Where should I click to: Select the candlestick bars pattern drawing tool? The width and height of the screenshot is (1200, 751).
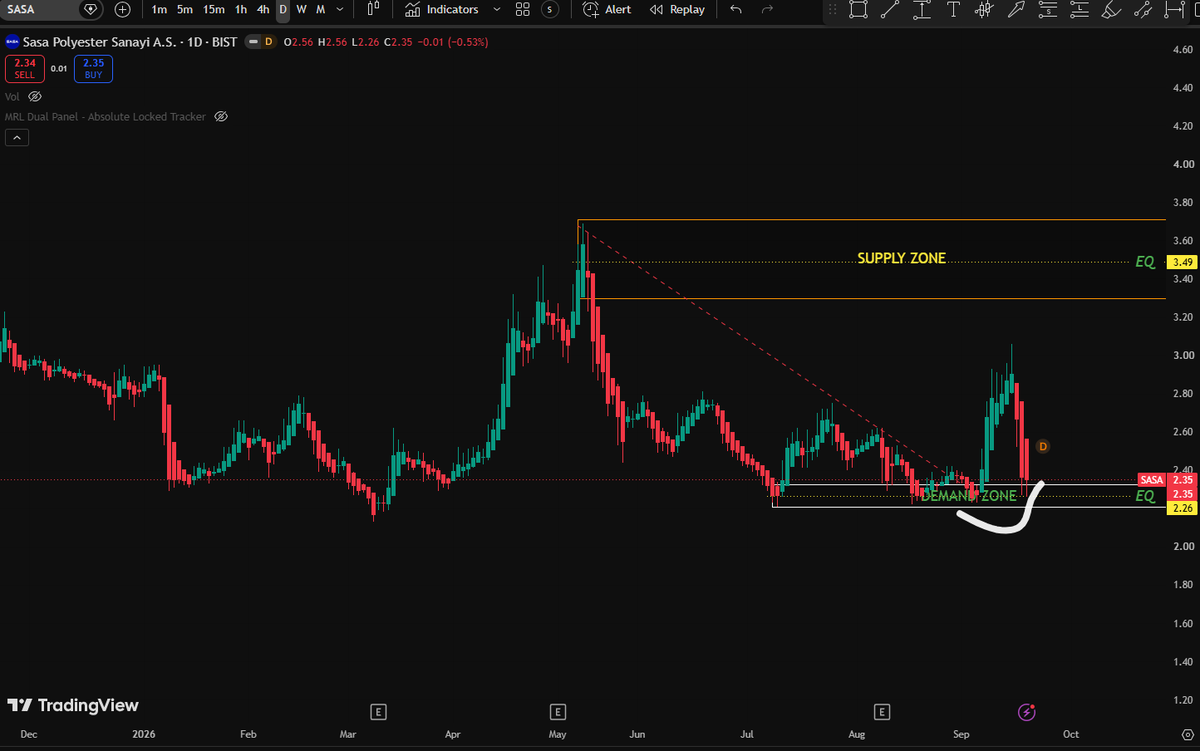(x=985, y=10)
